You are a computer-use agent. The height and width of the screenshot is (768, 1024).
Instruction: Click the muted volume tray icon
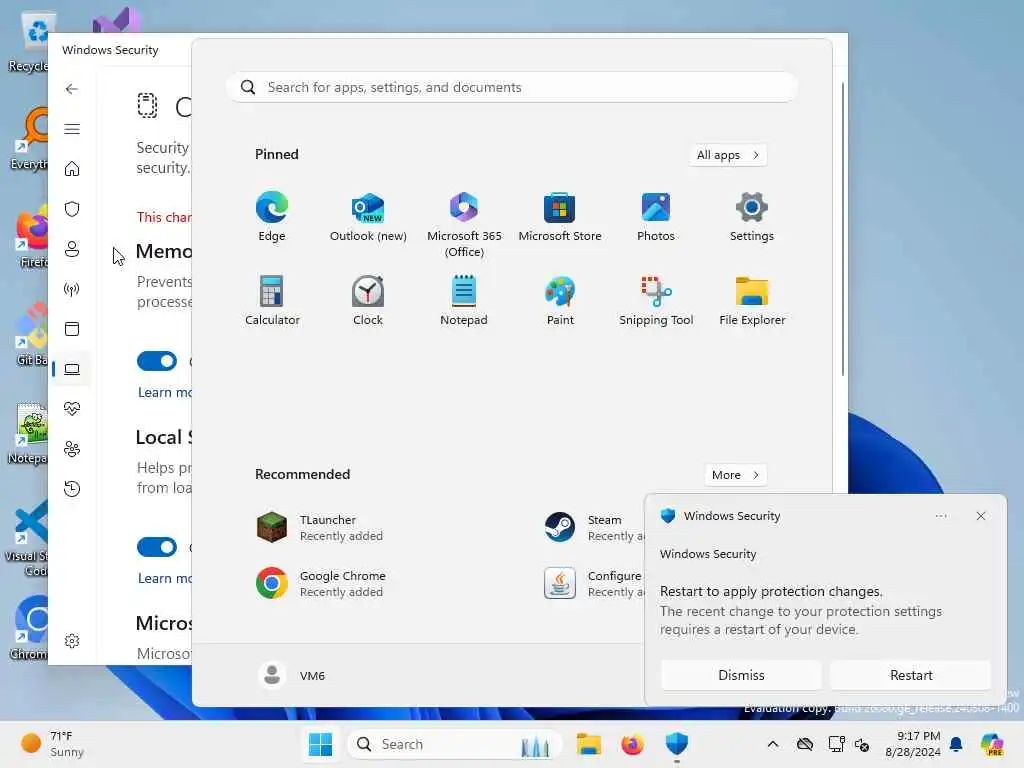[x=862, y=744]
